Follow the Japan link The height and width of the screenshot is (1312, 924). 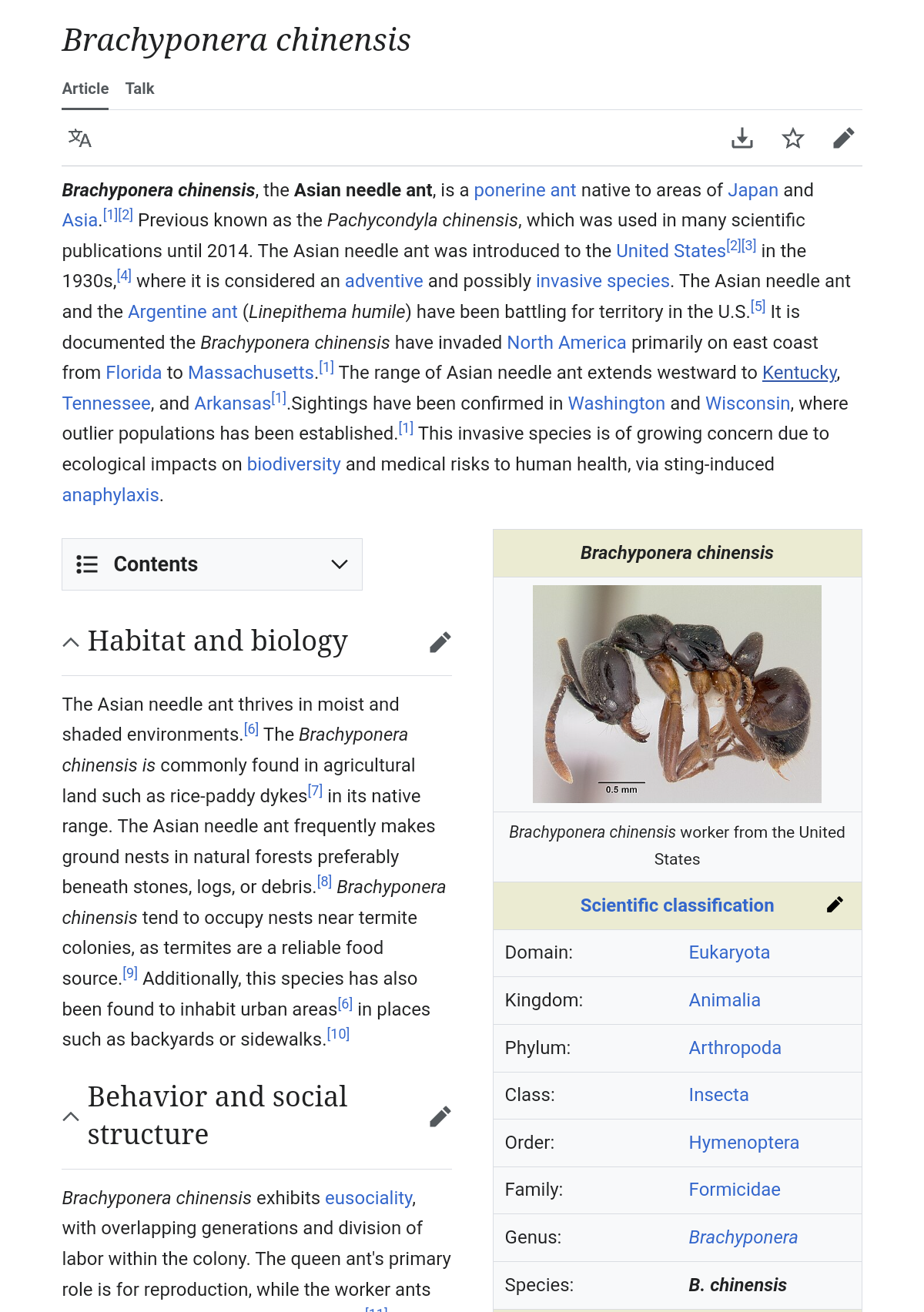[753, 190]
